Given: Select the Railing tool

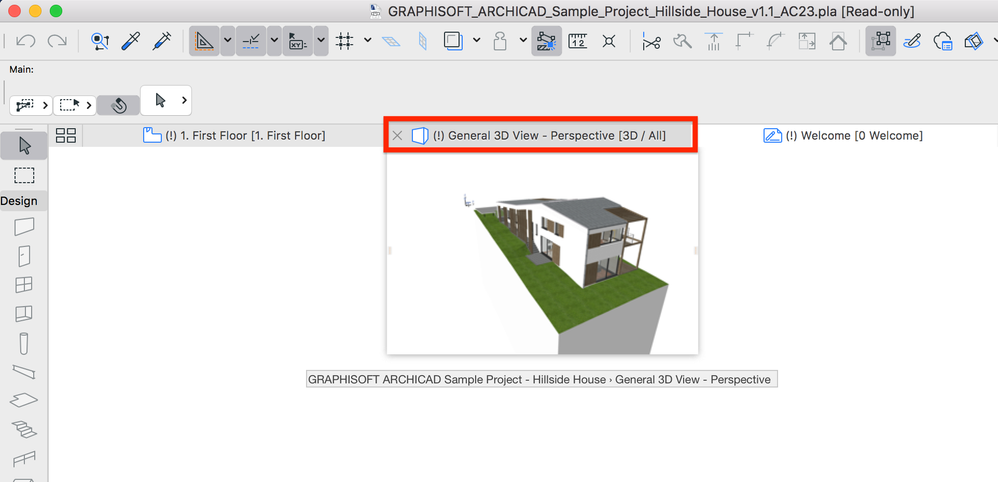Looking at the screenshot, I should tap(24, 458).
